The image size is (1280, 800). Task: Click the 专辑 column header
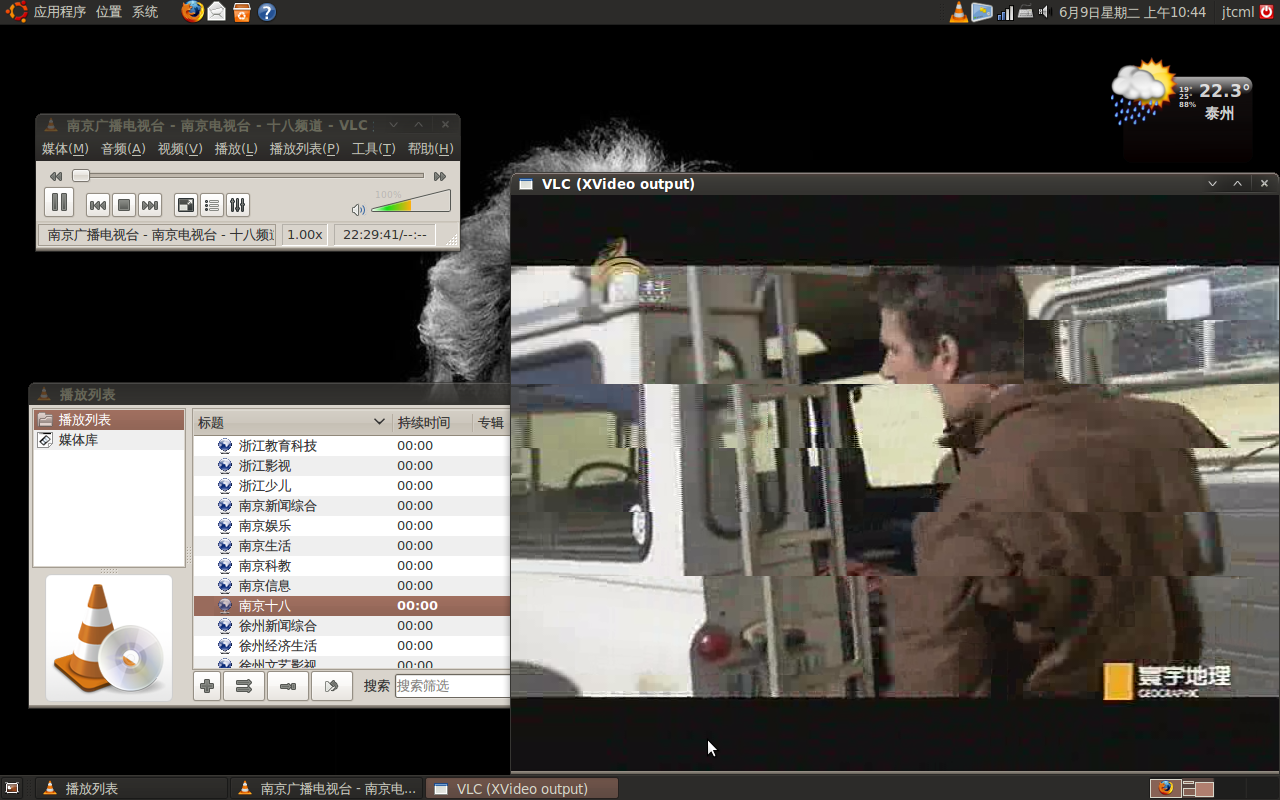[491, 423]
